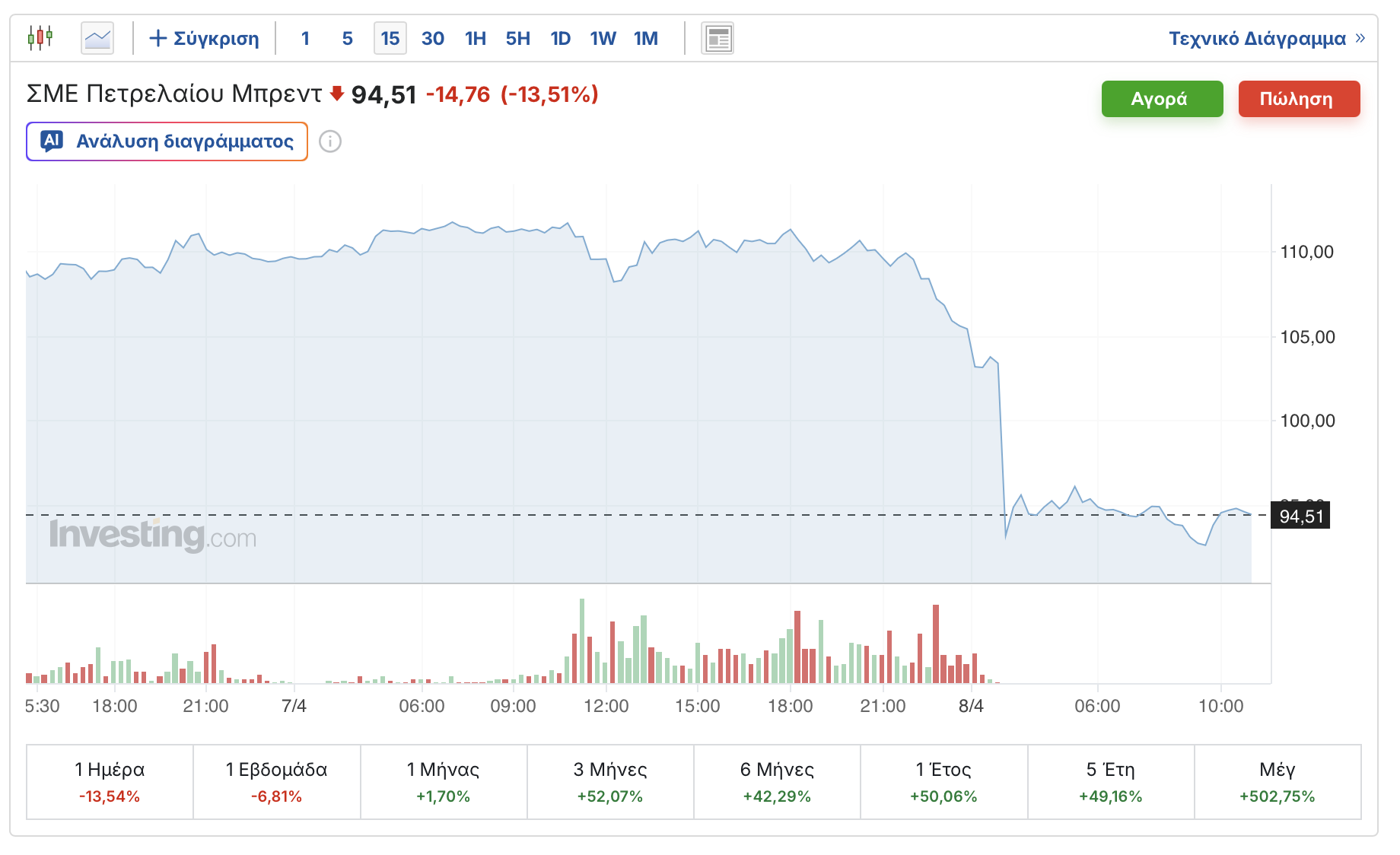The image size is (1400, 855).
Task: Select the Μέγ maximum range
Action: [1277, 782]
